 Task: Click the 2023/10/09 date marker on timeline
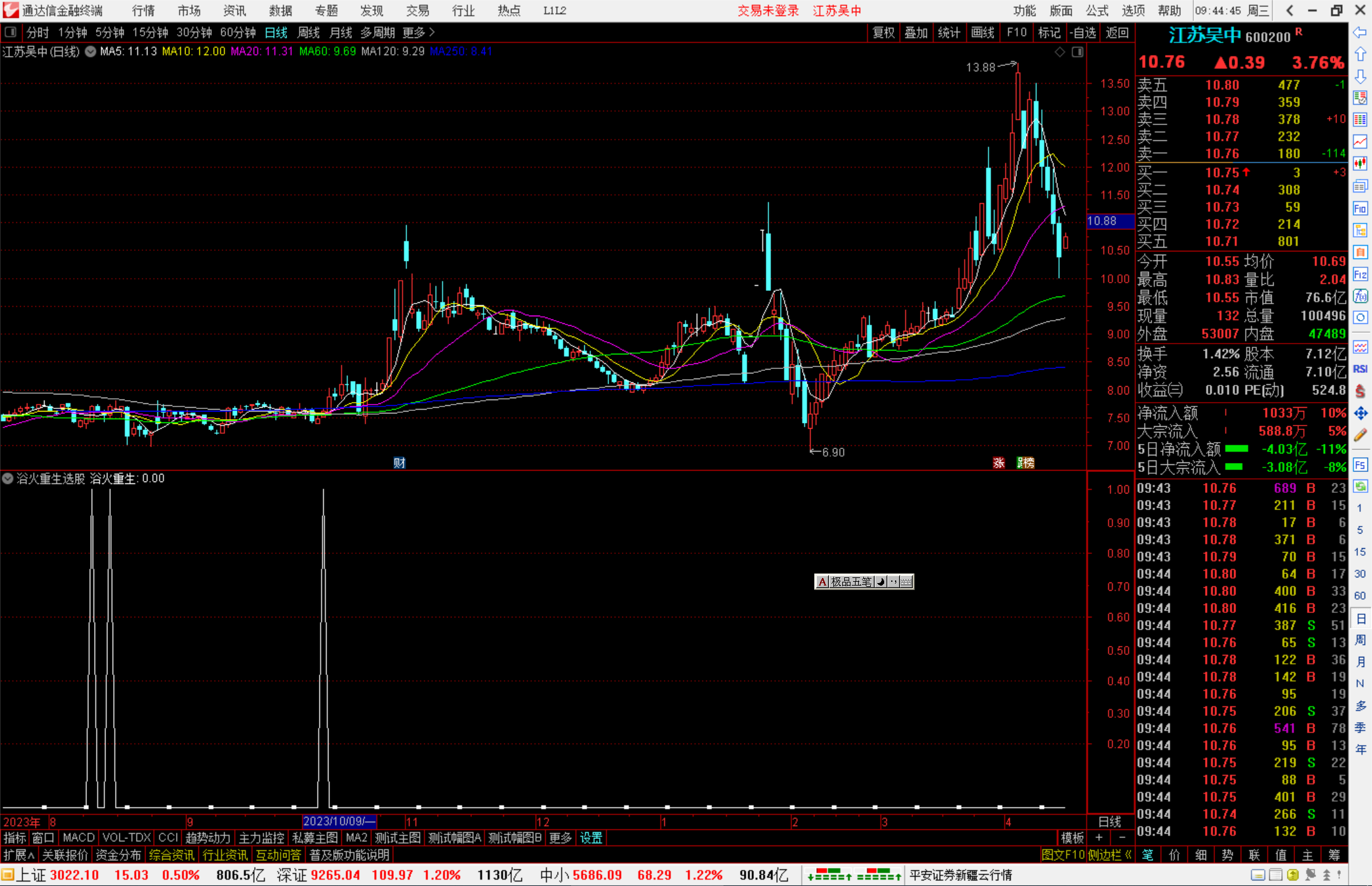point(339,822)
